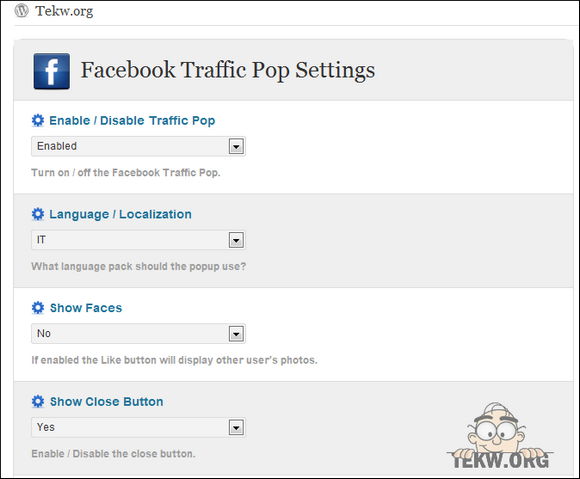This screenshot has width=580, height=479.
Task: Open the Enabled dropdown arrow
Action: [236, 146]
